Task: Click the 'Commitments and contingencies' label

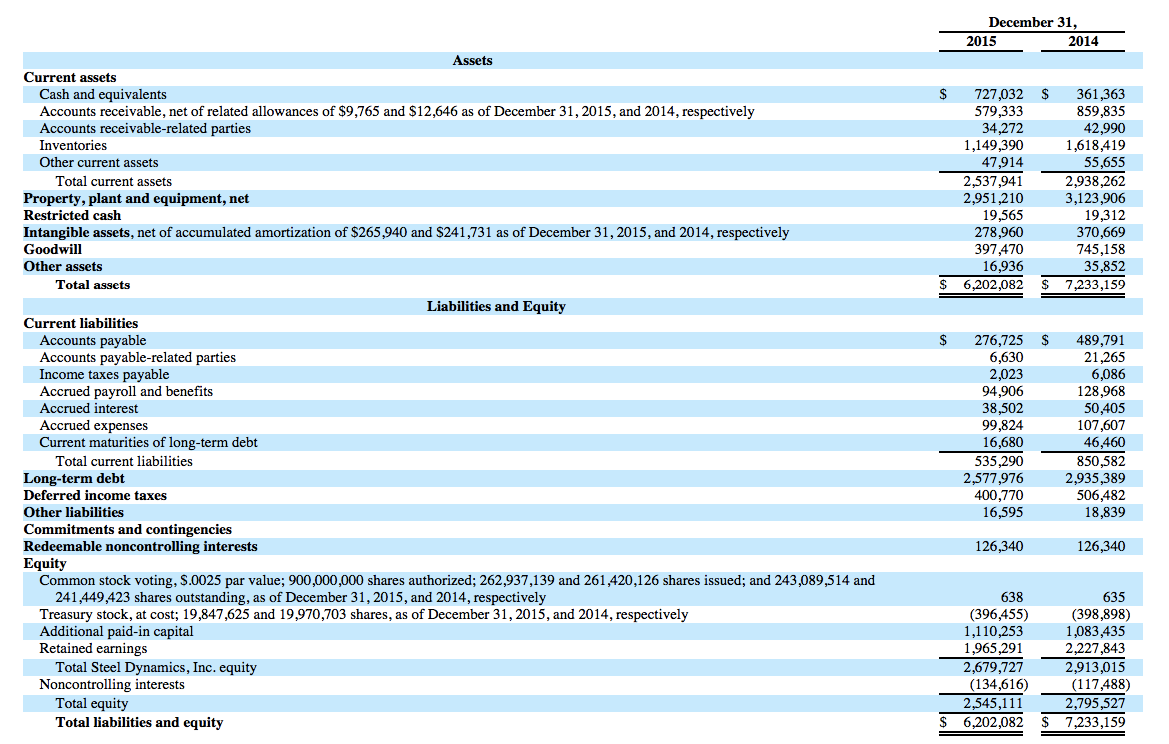Action: coord(127,529)
